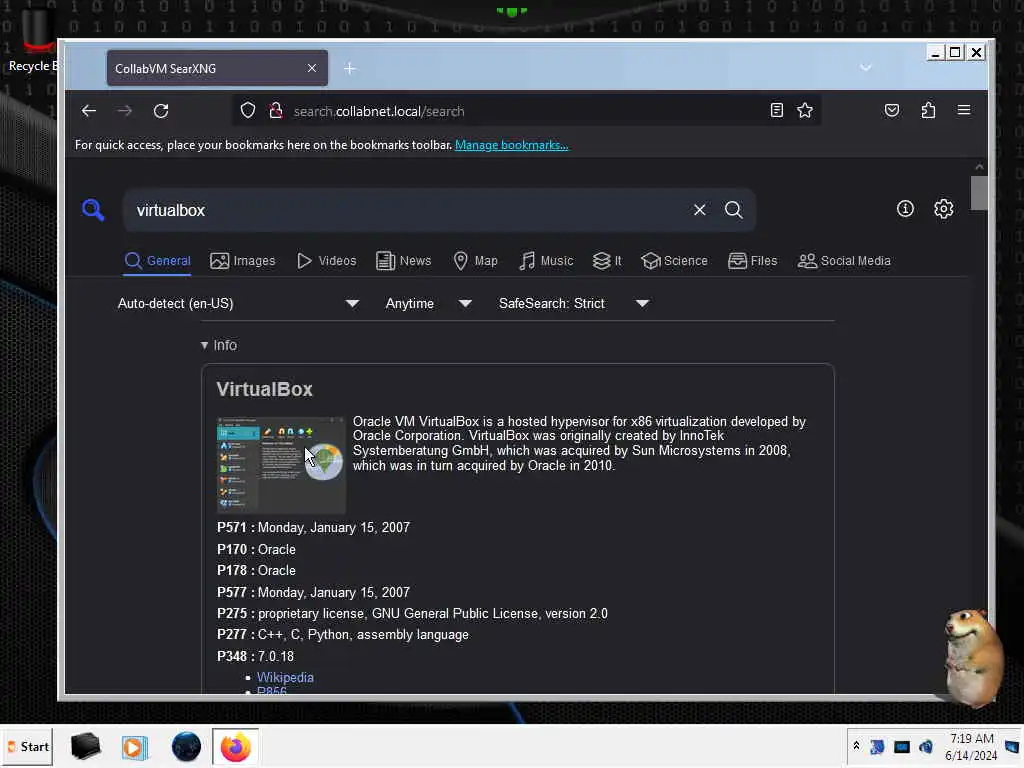The width and height of the screenshot is (1024, 768).
Task: Open the black box taskbar icon
Action: click(86, 746)
